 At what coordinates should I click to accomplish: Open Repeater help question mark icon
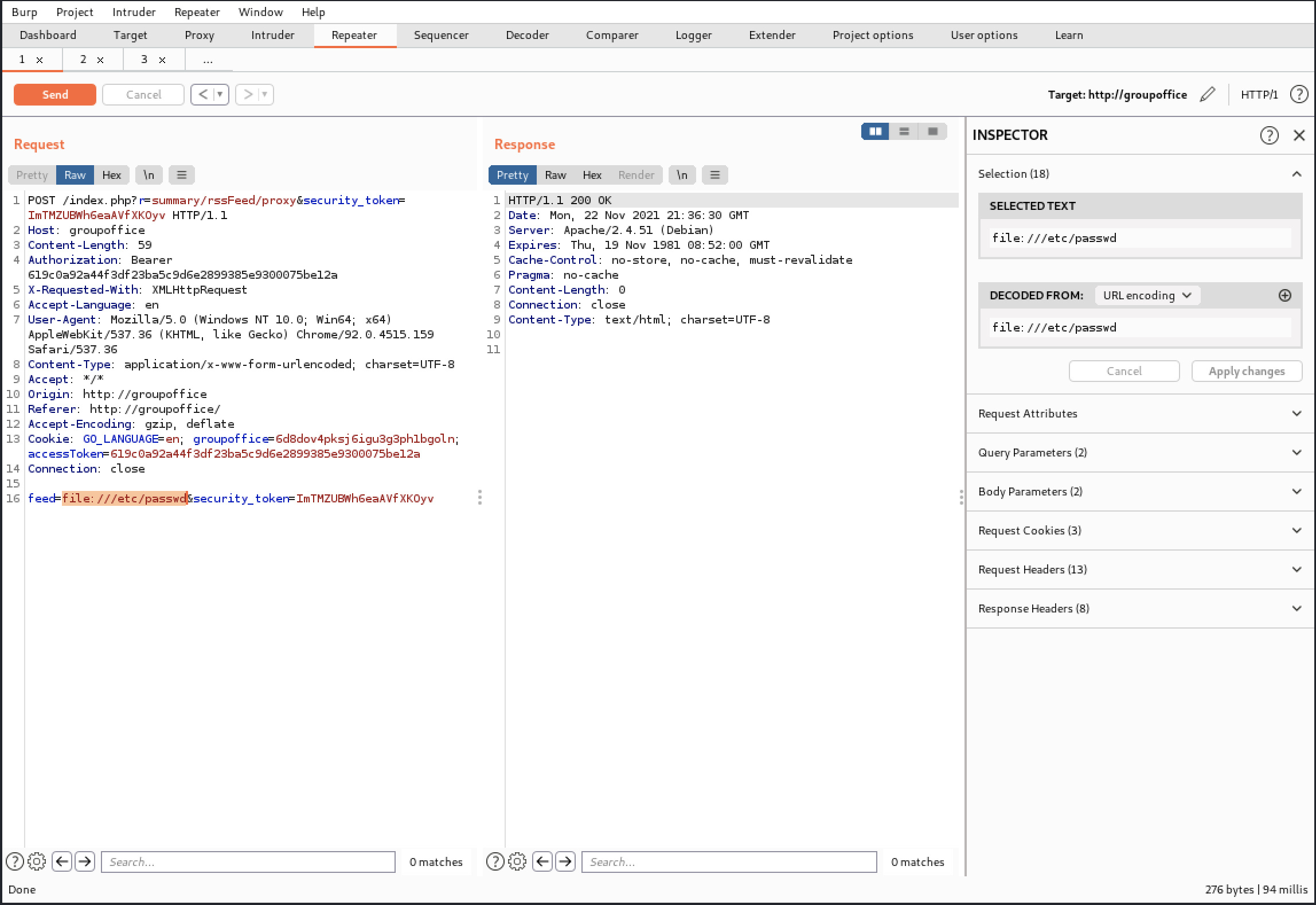point(1299,95)
